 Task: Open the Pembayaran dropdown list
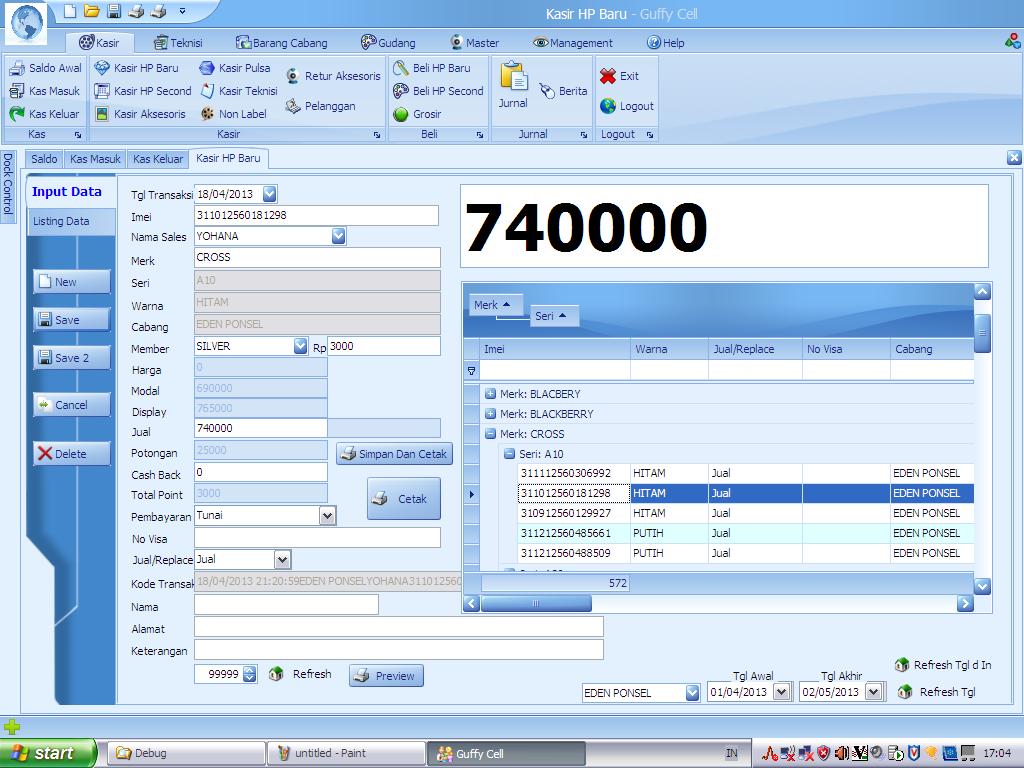327,515
